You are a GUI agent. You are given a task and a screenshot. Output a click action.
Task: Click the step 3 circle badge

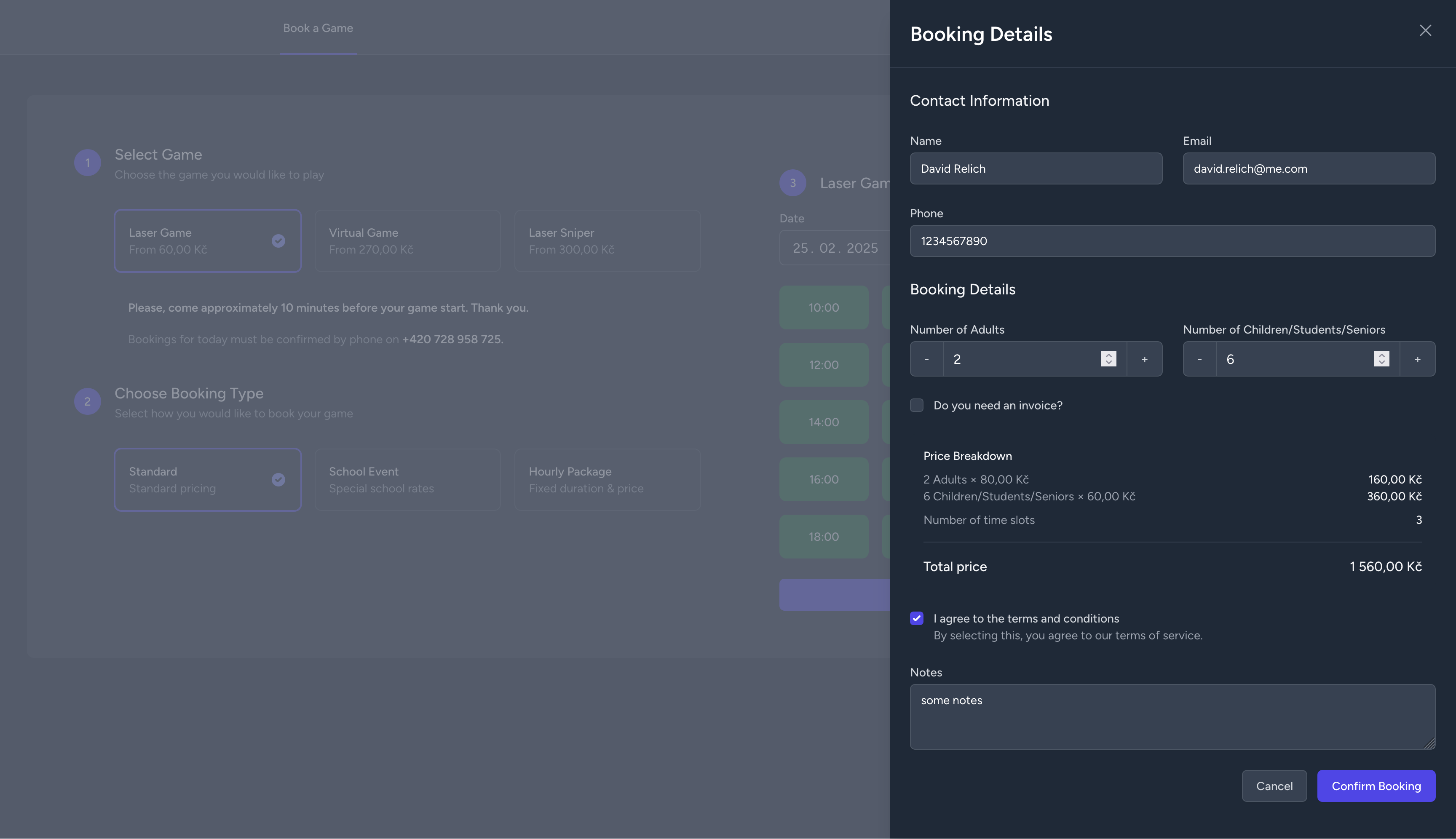792,183
